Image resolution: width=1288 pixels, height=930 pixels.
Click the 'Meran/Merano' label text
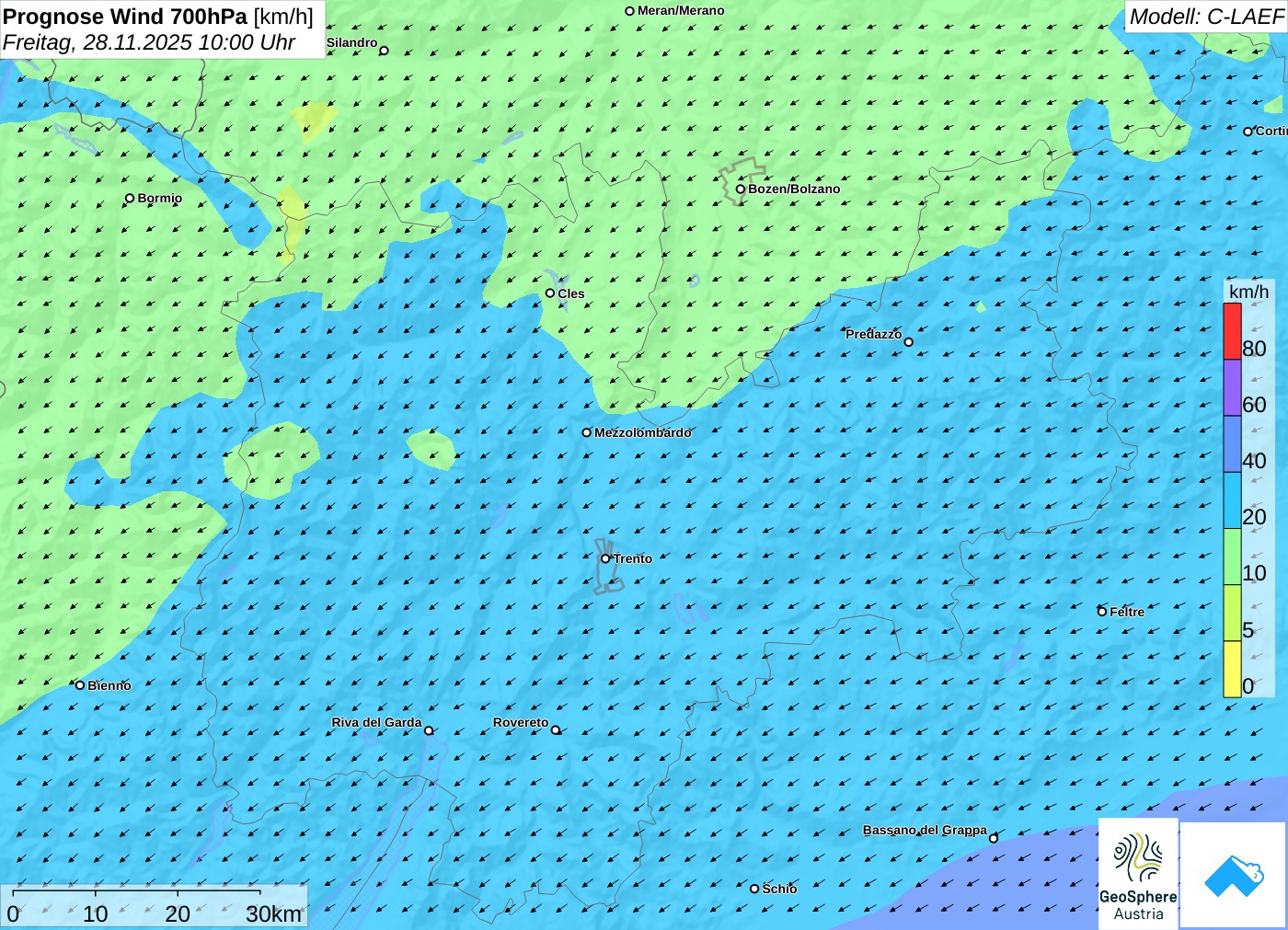point(681,10)
